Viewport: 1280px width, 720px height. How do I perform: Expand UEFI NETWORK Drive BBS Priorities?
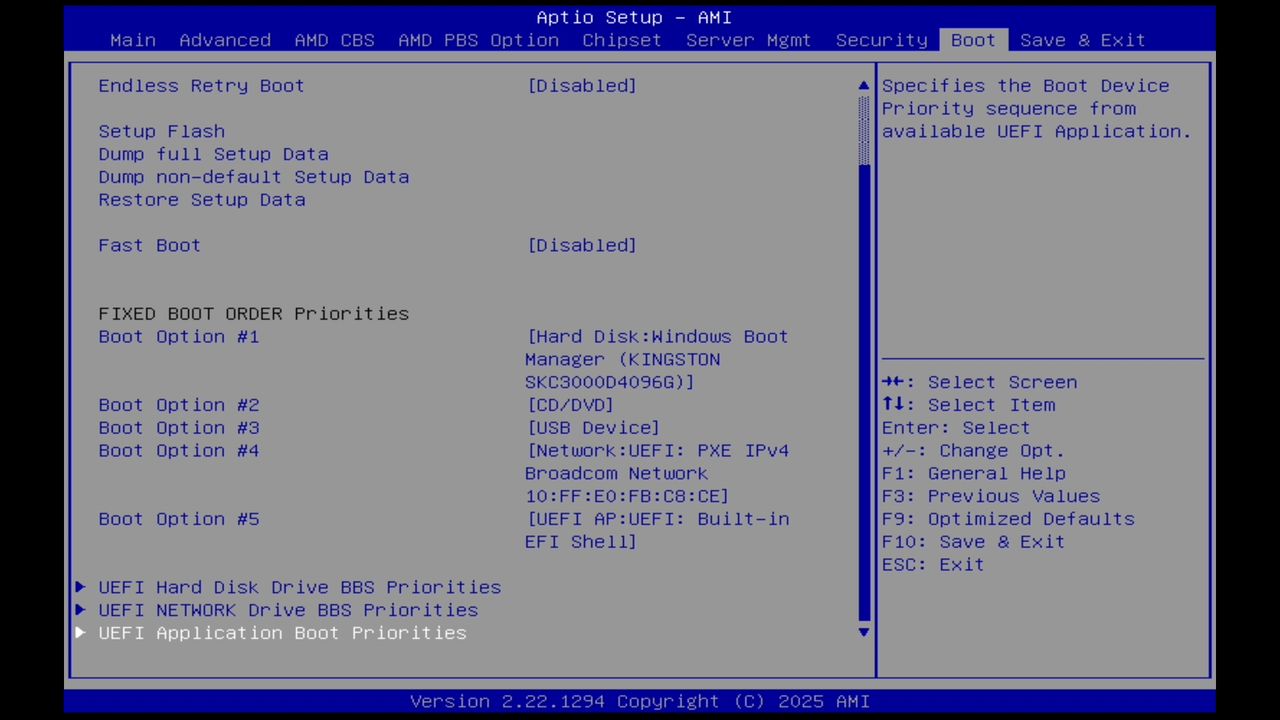(x=288, y=610)
